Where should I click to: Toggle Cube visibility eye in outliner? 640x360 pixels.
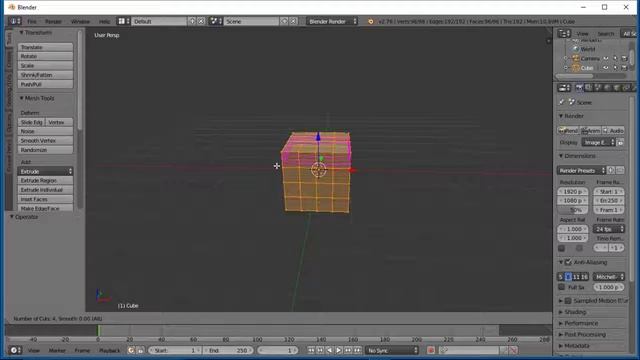606,68
